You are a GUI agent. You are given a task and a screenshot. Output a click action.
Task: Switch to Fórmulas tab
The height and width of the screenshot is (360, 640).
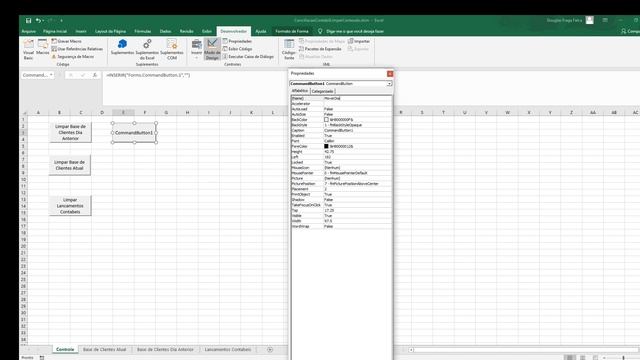point(143,31)
